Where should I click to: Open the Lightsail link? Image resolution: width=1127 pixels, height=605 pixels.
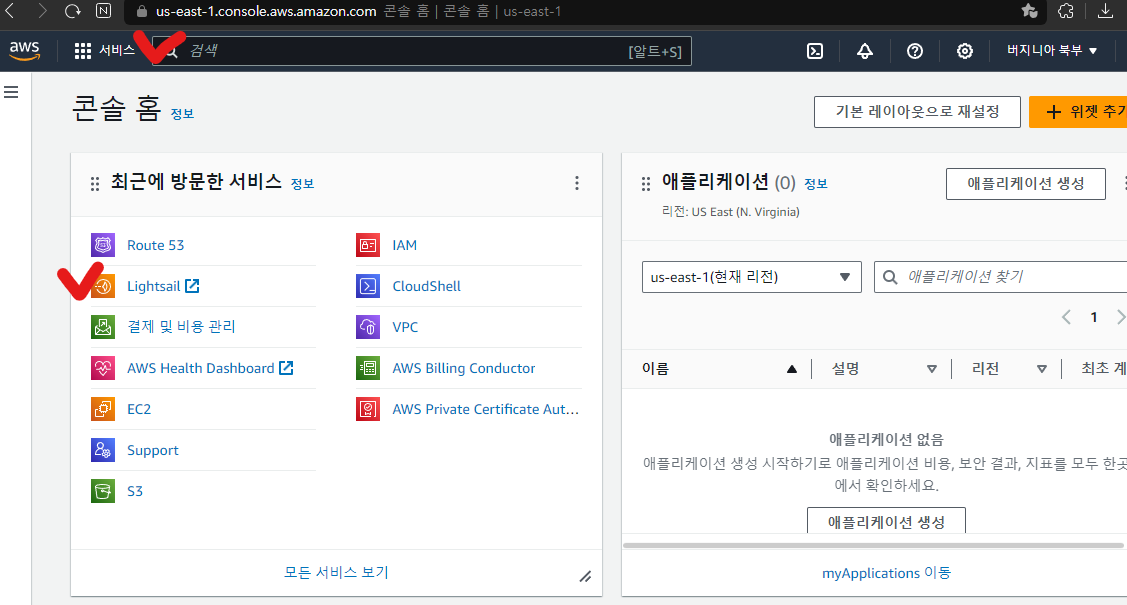pyautogui.click(x=163, y=286)
